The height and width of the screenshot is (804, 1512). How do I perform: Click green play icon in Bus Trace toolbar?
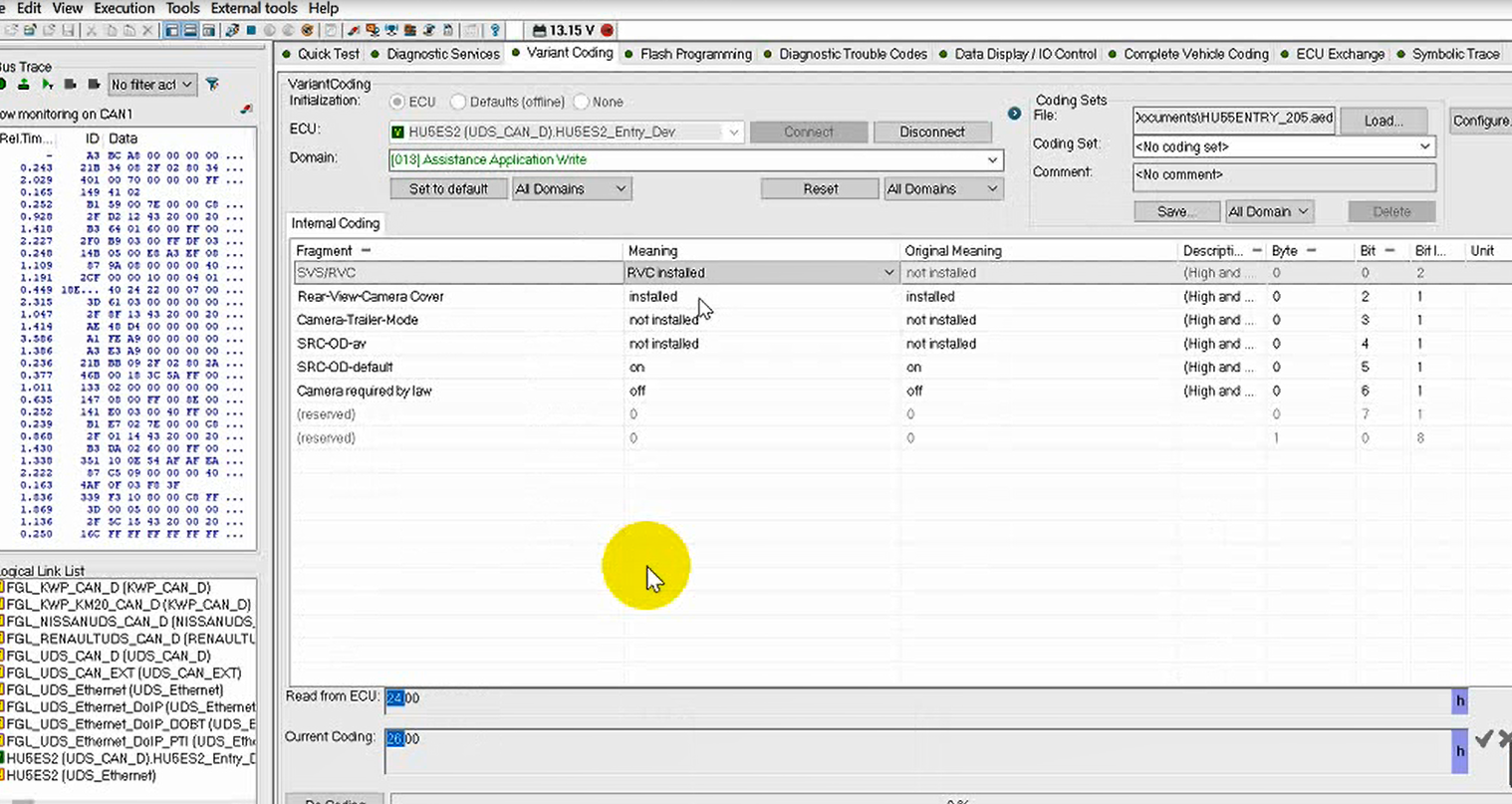47,85
